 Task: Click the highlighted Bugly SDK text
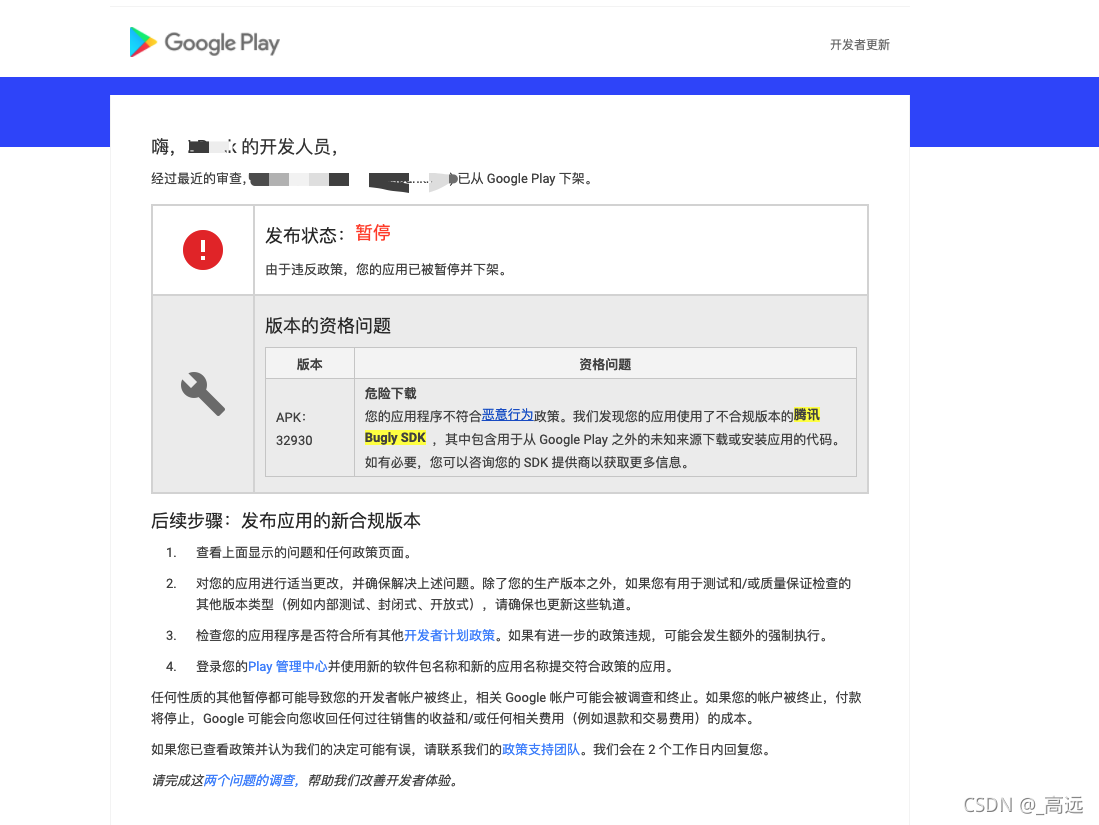point(395,438)
